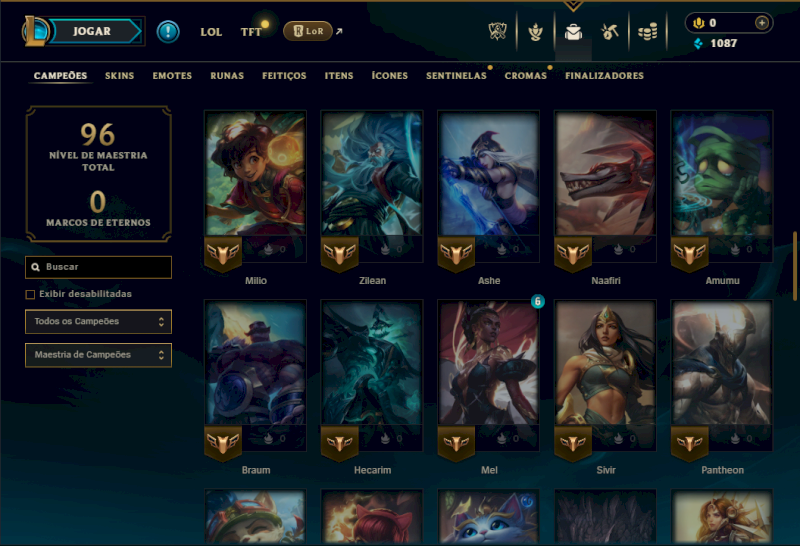Open the Loot hammer icon
800x546 pixels.
pyautogui.click(x=610, y=32)
